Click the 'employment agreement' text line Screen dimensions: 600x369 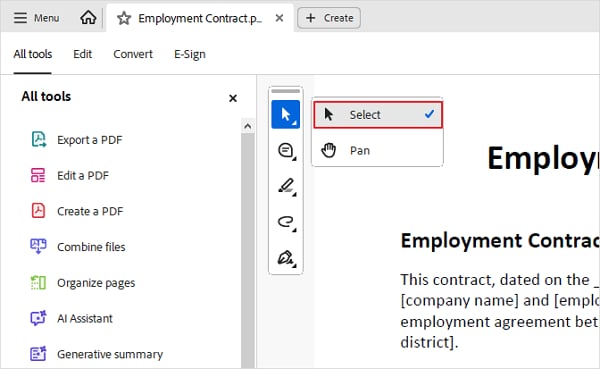500,322
